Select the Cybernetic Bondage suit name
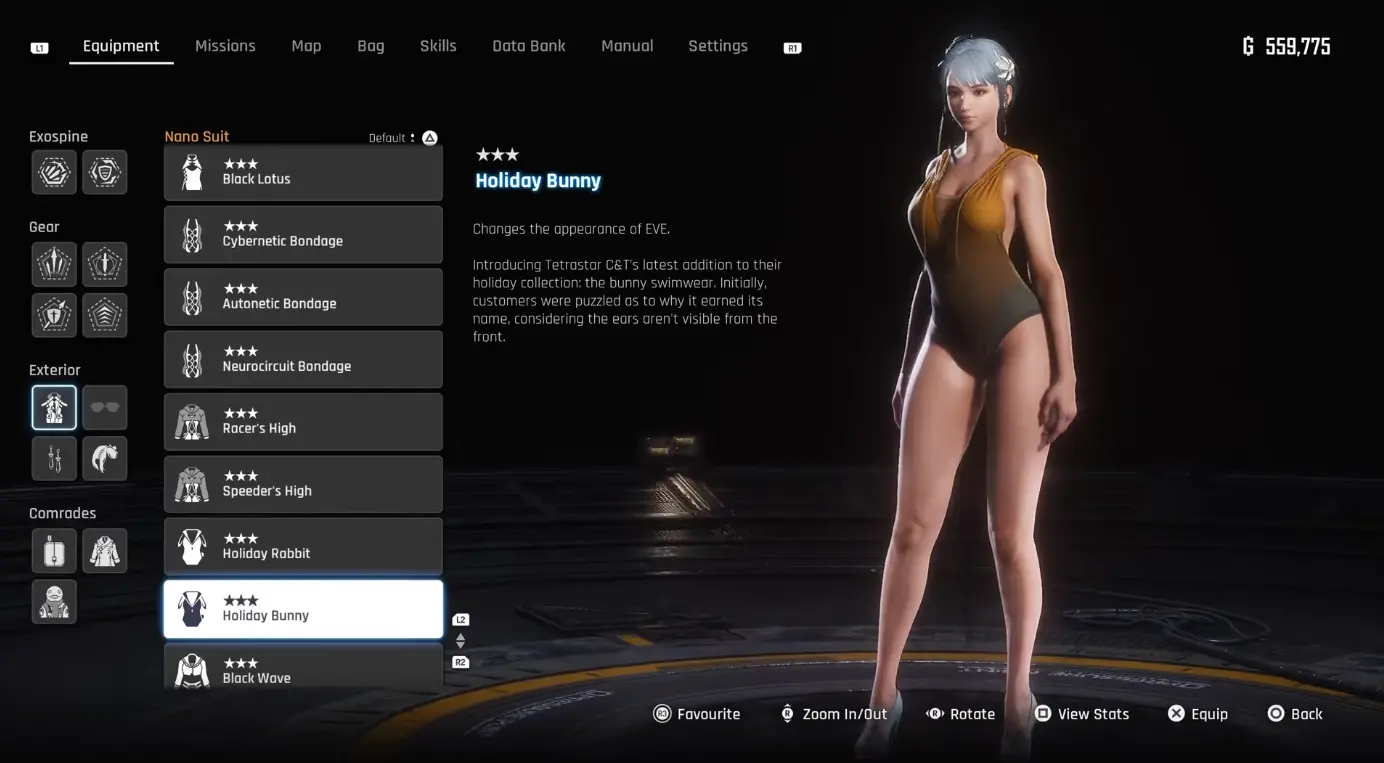 point(282,241)
